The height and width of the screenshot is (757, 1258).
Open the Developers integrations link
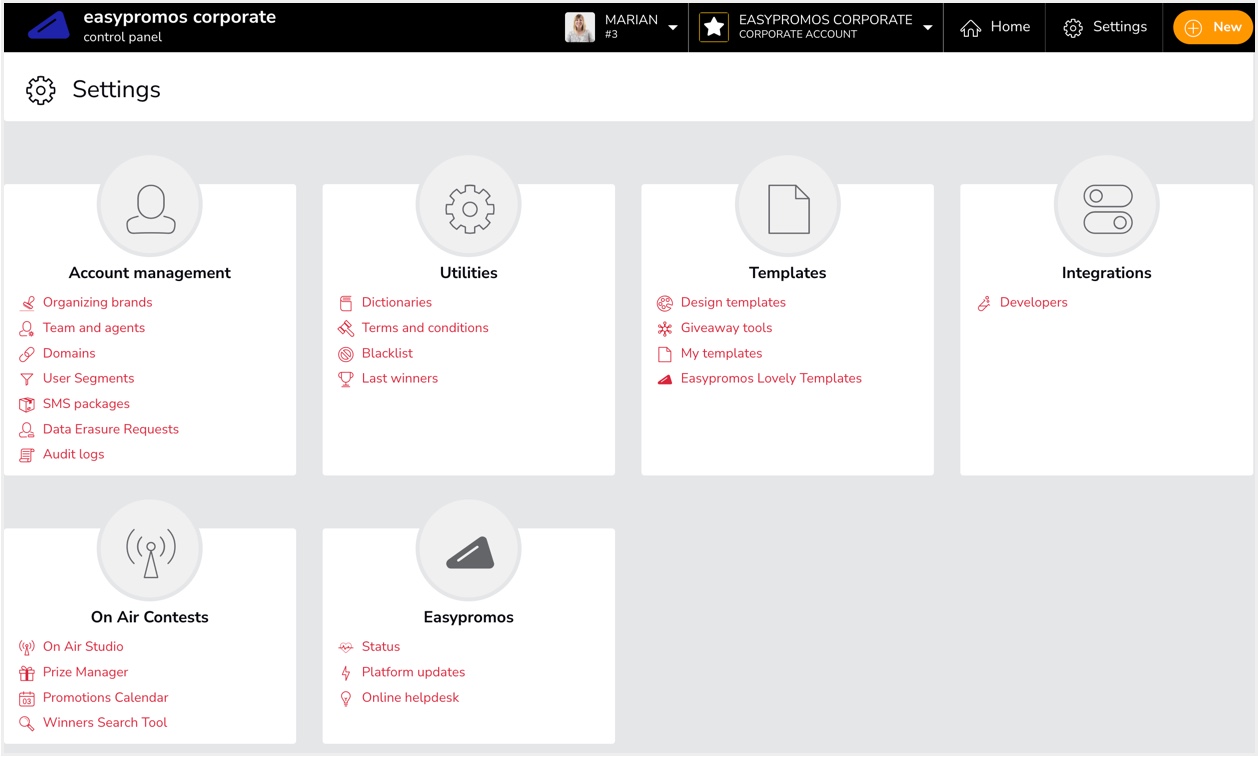[1033, 302]
